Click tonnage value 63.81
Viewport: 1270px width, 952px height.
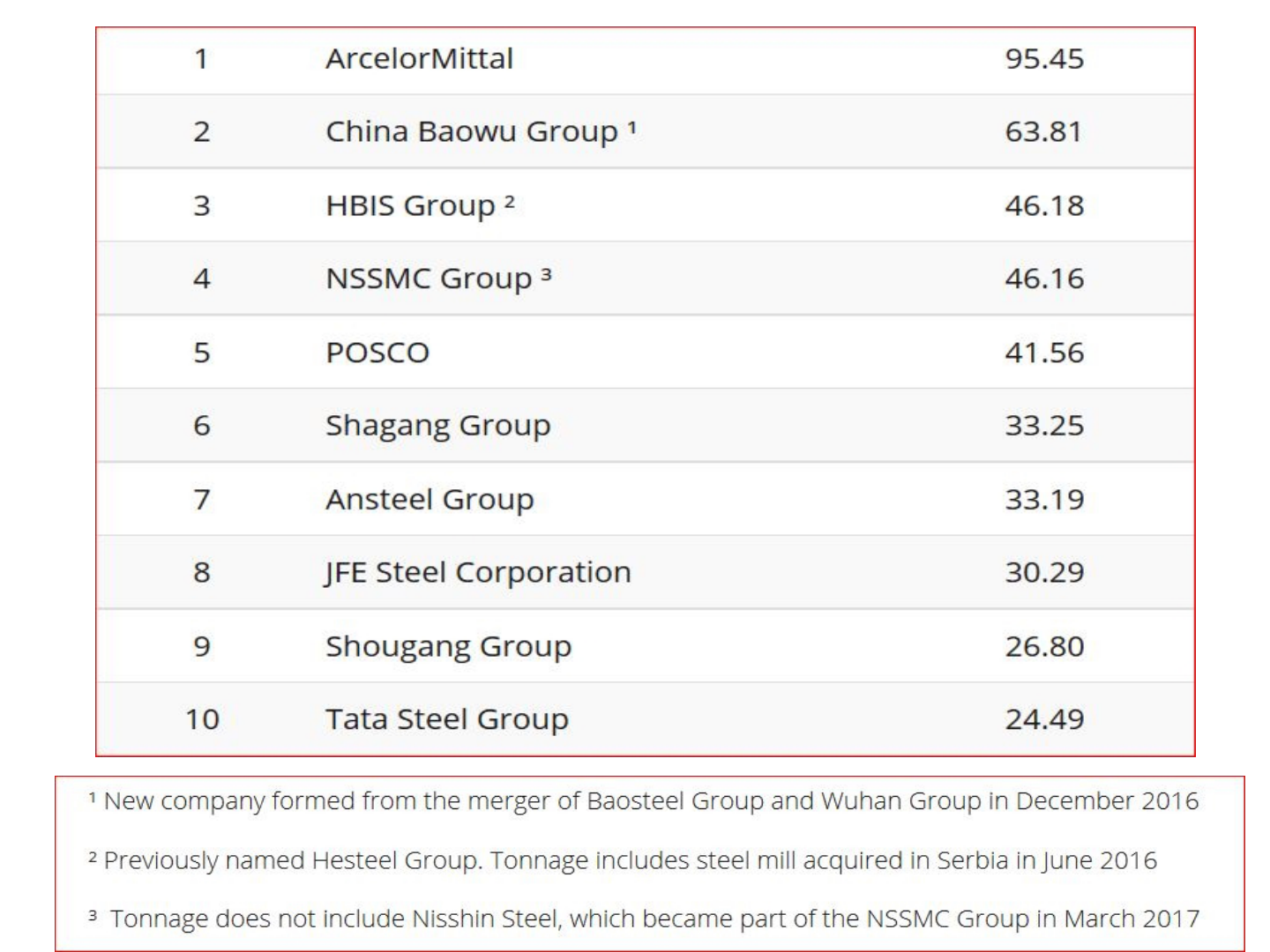tap(1042, 132)
